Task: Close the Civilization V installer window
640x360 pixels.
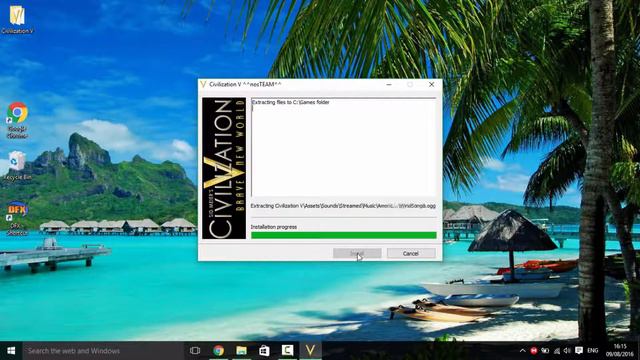Action: point(431,84)
